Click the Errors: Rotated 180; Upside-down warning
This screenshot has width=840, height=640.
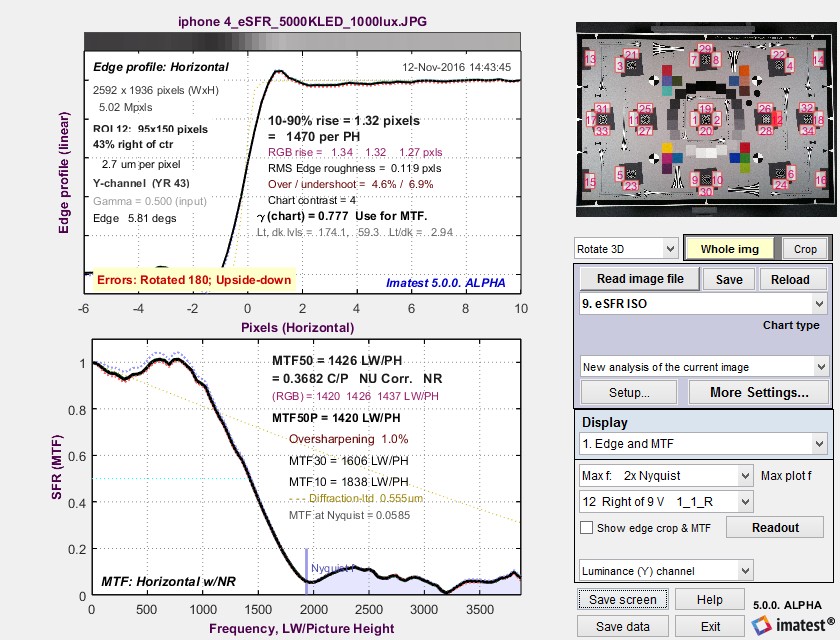coord(194,280)
